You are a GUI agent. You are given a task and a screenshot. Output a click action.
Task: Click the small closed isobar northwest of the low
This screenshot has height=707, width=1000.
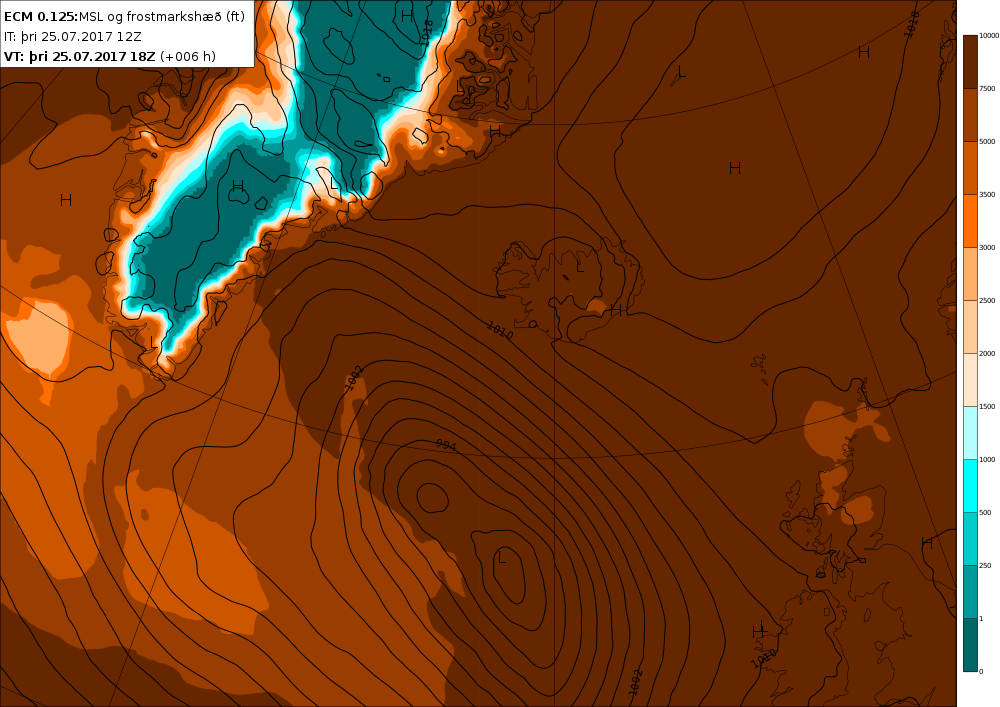[432, 497]
